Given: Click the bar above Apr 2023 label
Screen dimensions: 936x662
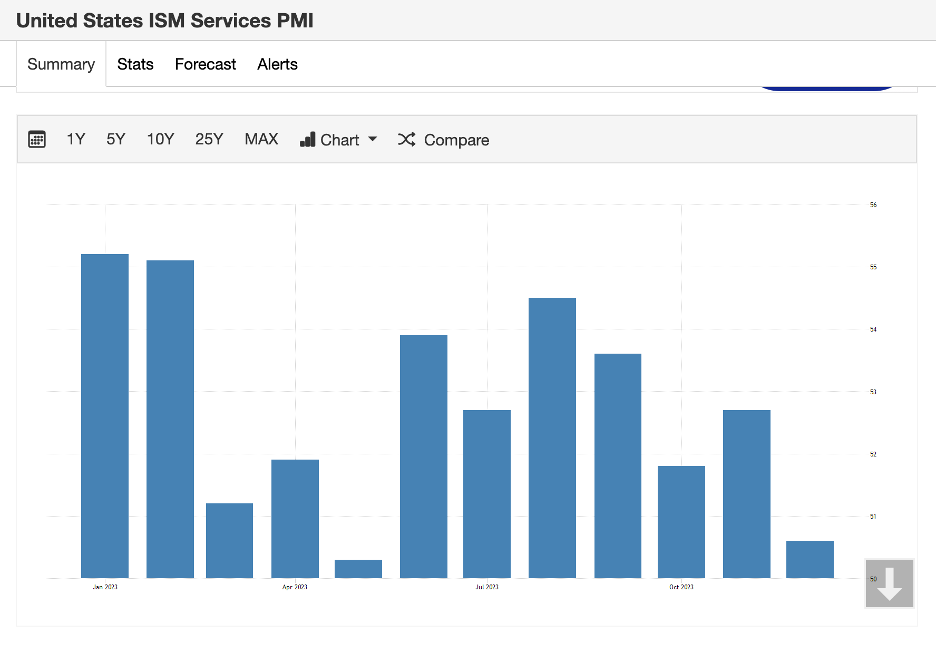Looking at the screenshot, I should coord(295,518).
